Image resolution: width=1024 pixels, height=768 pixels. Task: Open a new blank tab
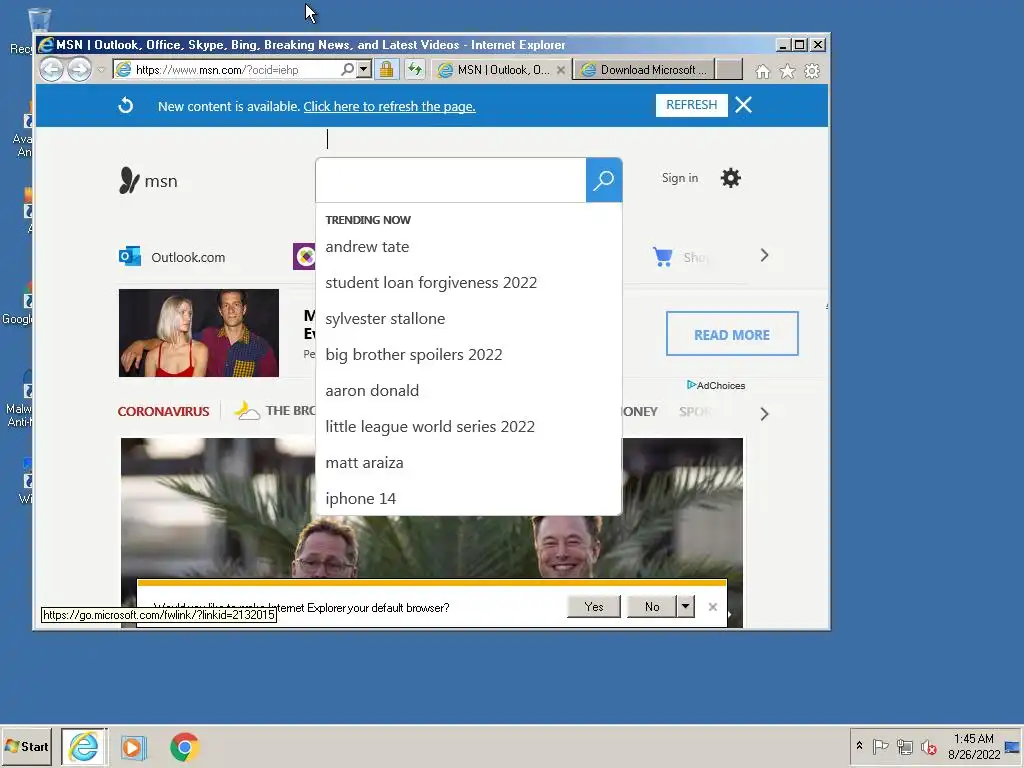point(729,70)
